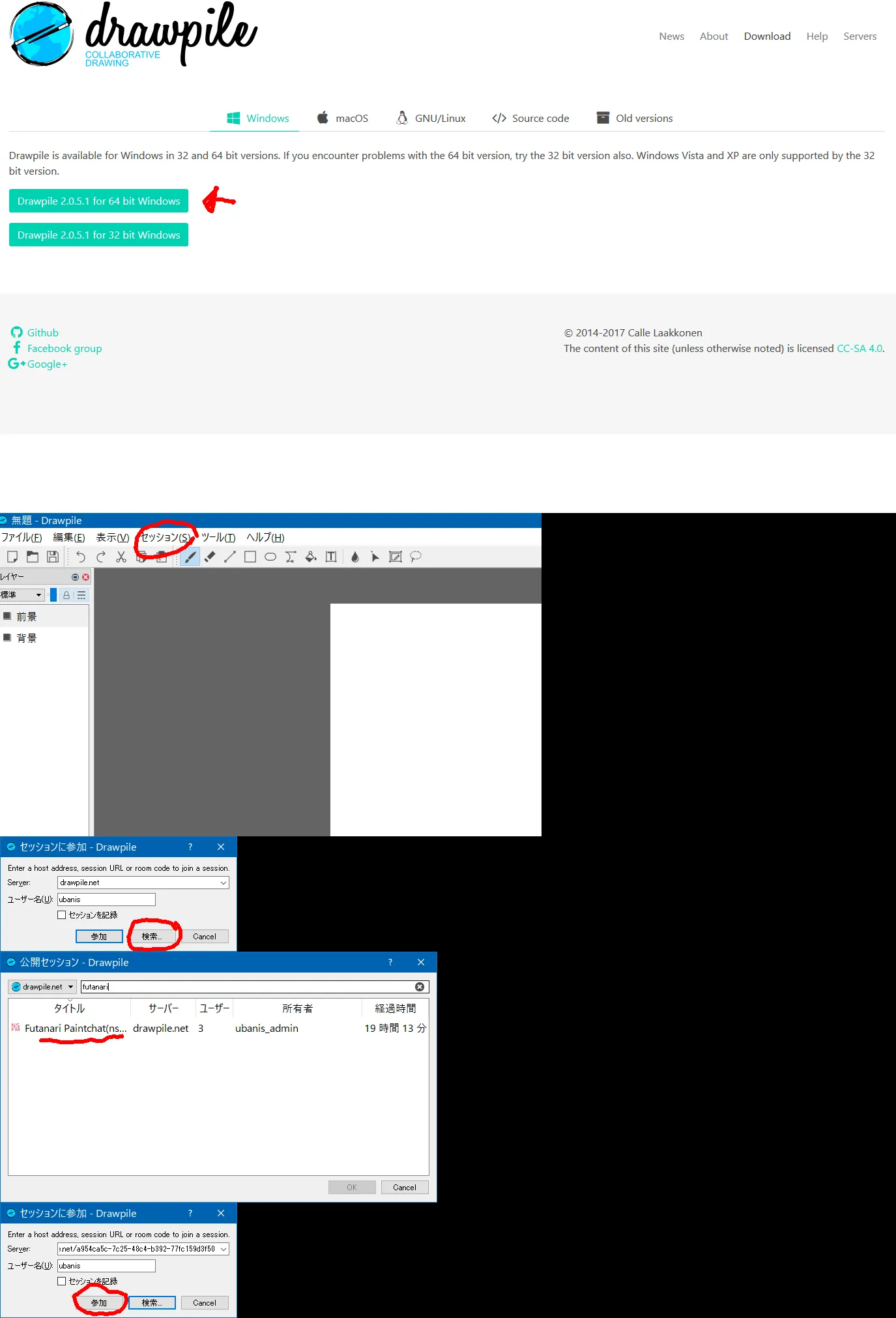Switch to the GNU/Linux download tab
Image resolution: width=896 pixels, height=1318 pixels.
431,118
